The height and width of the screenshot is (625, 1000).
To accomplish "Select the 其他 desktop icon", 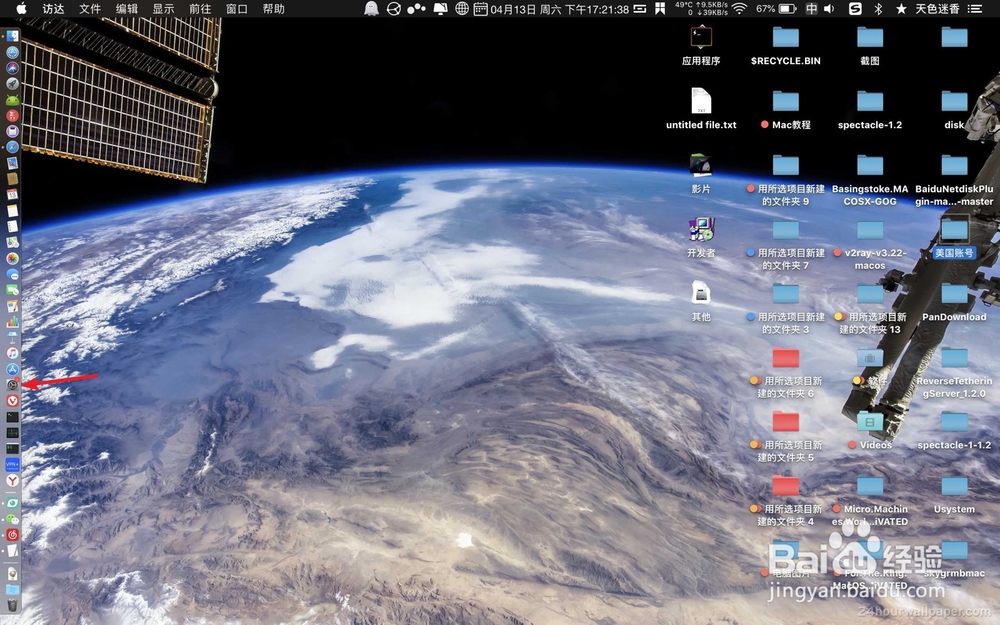I will [x=701, y=293].
